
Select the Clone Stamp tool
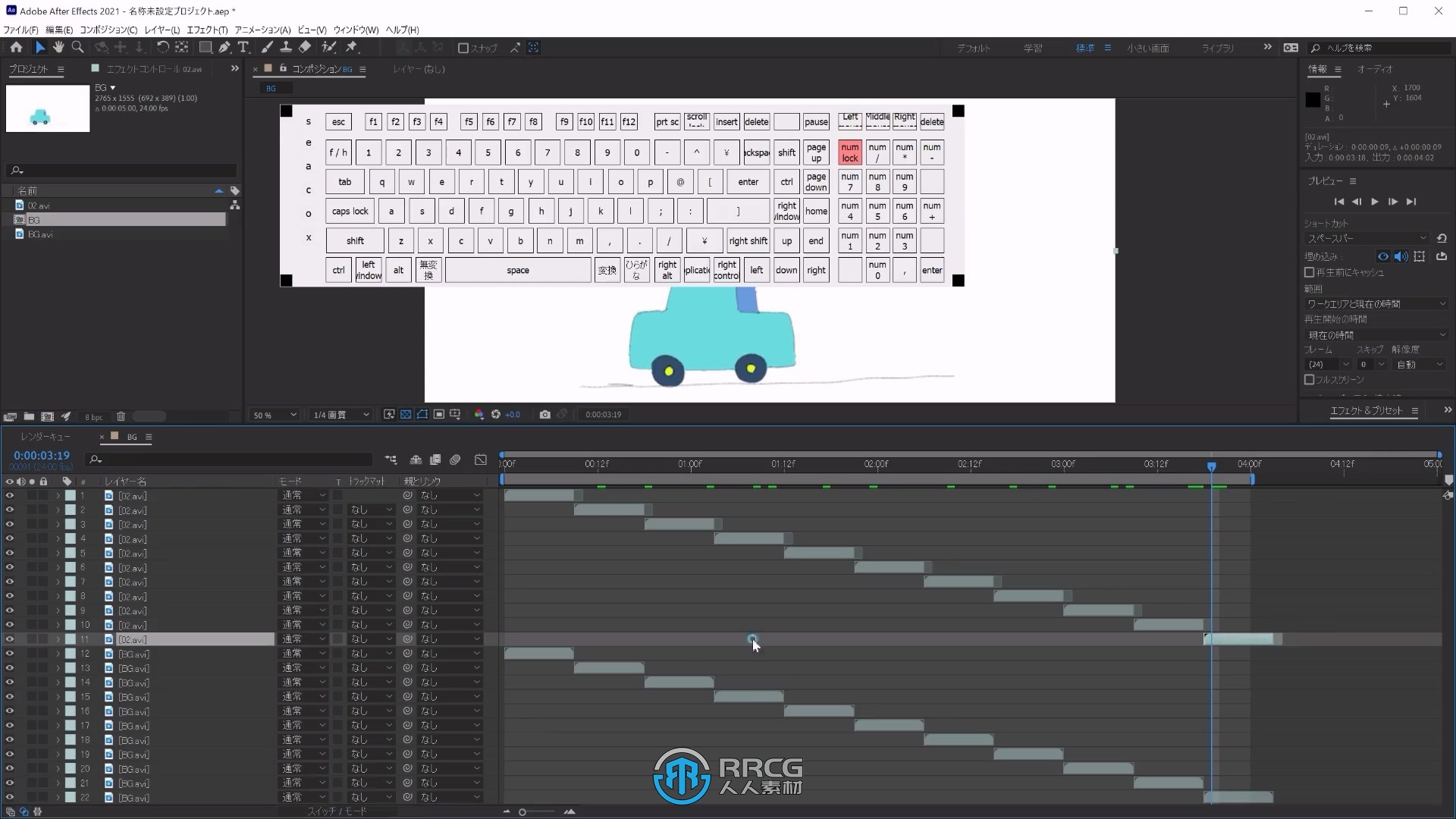(x=286, y=47)
